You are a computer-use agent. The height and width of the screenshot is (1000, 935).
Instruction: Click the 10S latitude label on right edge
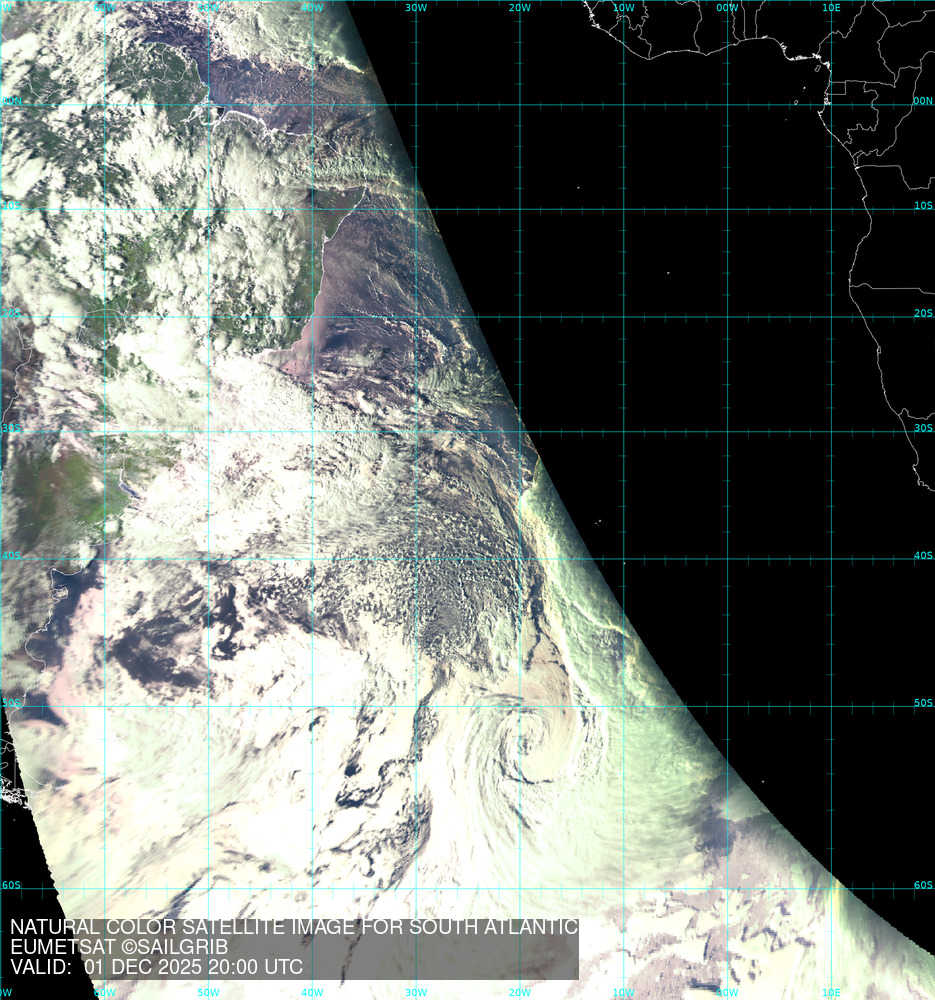tap(922, 206)
